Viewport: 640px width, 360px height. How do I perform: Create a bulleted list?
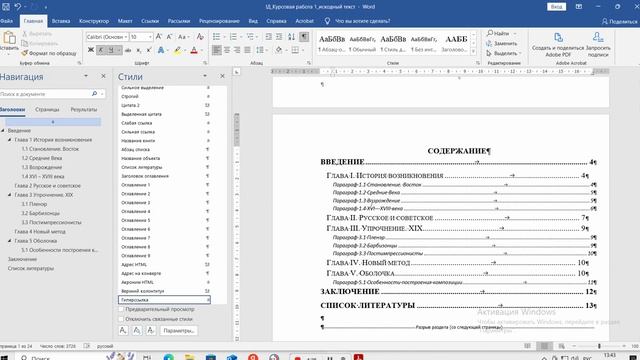pyautogui.click(x=216, y=37)
